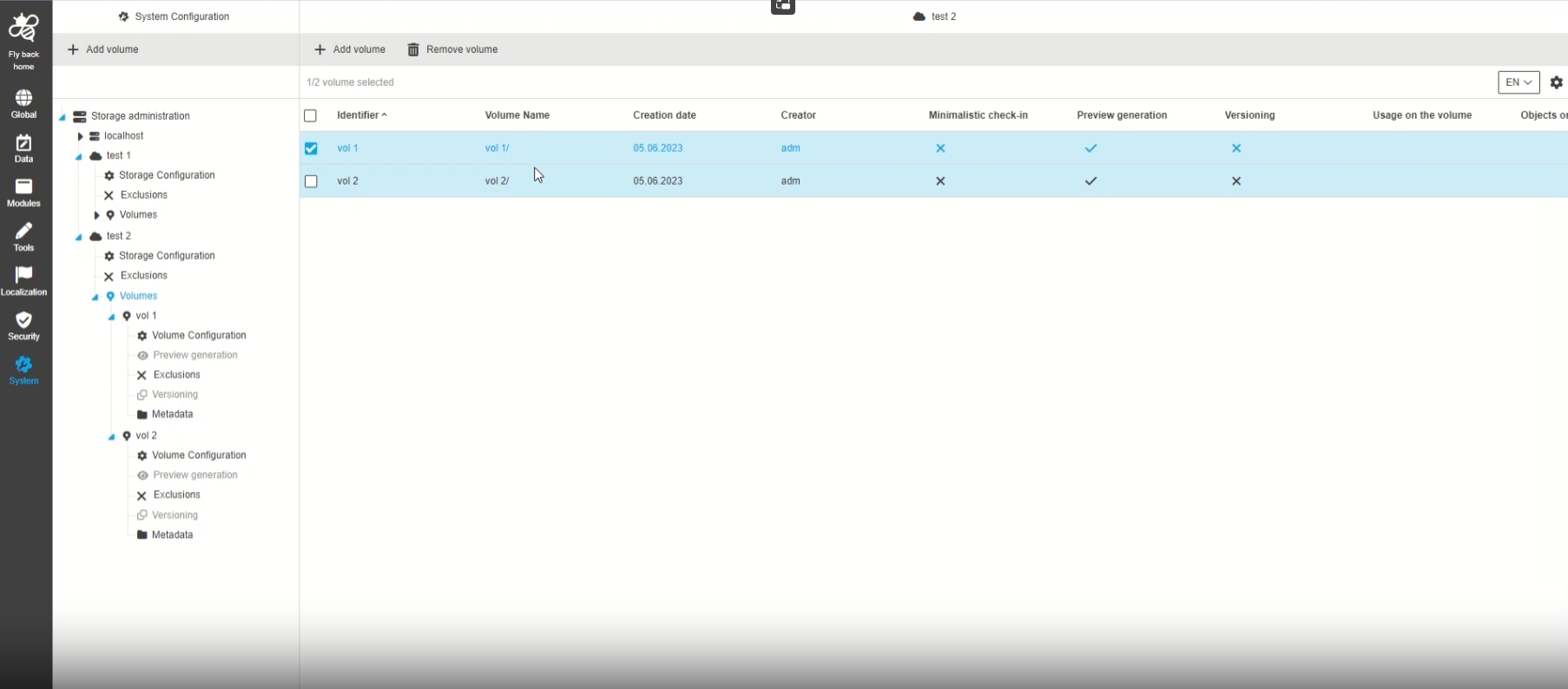Click Add volume in the left panel
Viewport: 1568px width, 689px height.
pyautogui.click(x=103, y=49)
